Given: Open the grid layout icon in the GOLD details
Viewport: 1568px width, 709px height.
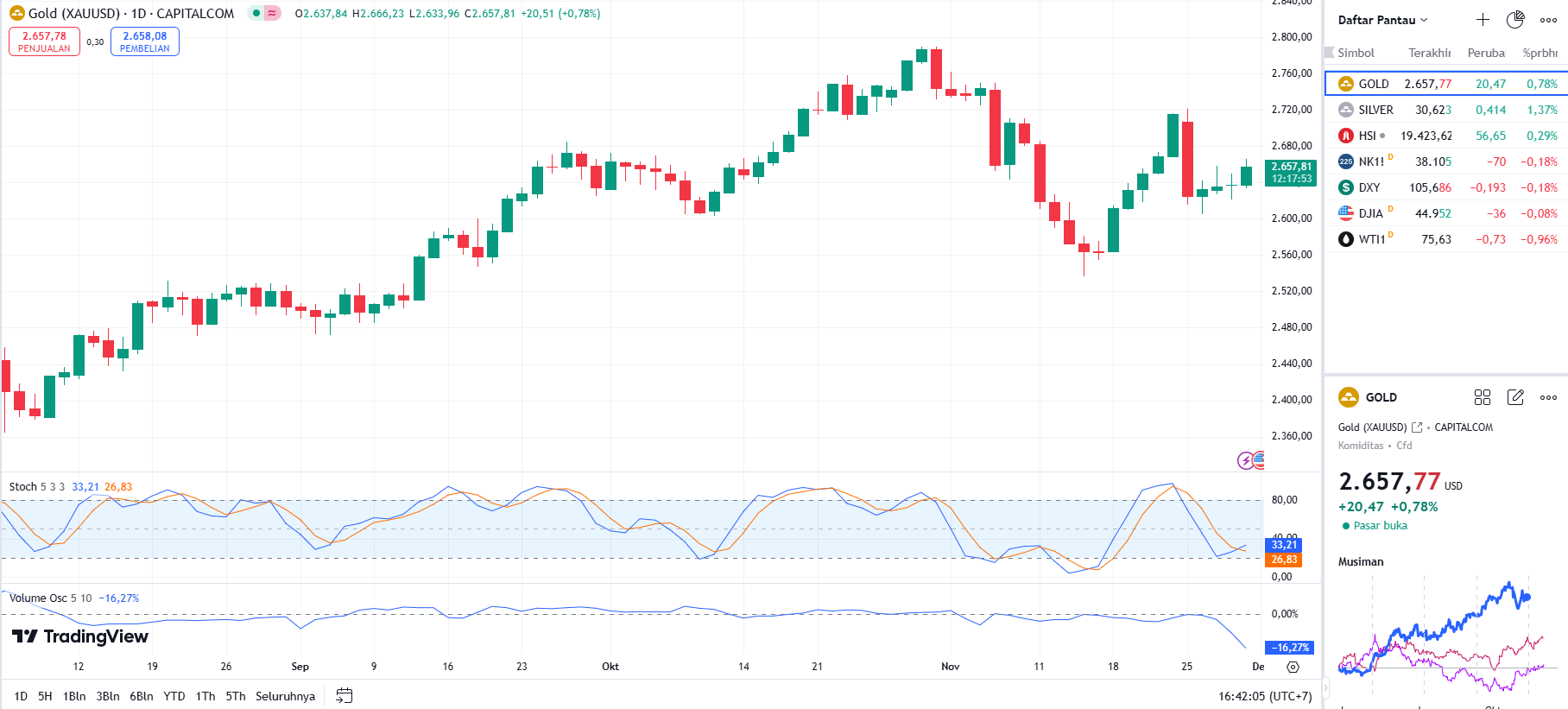Looking at the screenshot, I should tap(1483, 397).
